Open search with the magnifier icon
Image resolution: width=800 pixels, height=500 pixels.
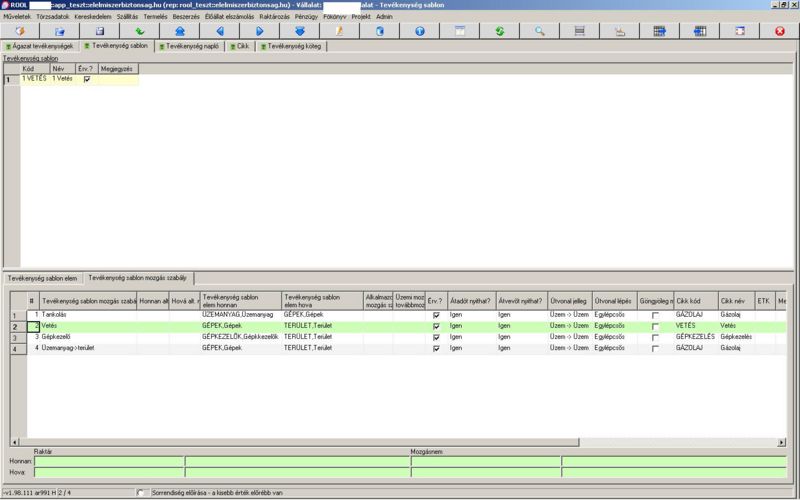coord(539,31)
